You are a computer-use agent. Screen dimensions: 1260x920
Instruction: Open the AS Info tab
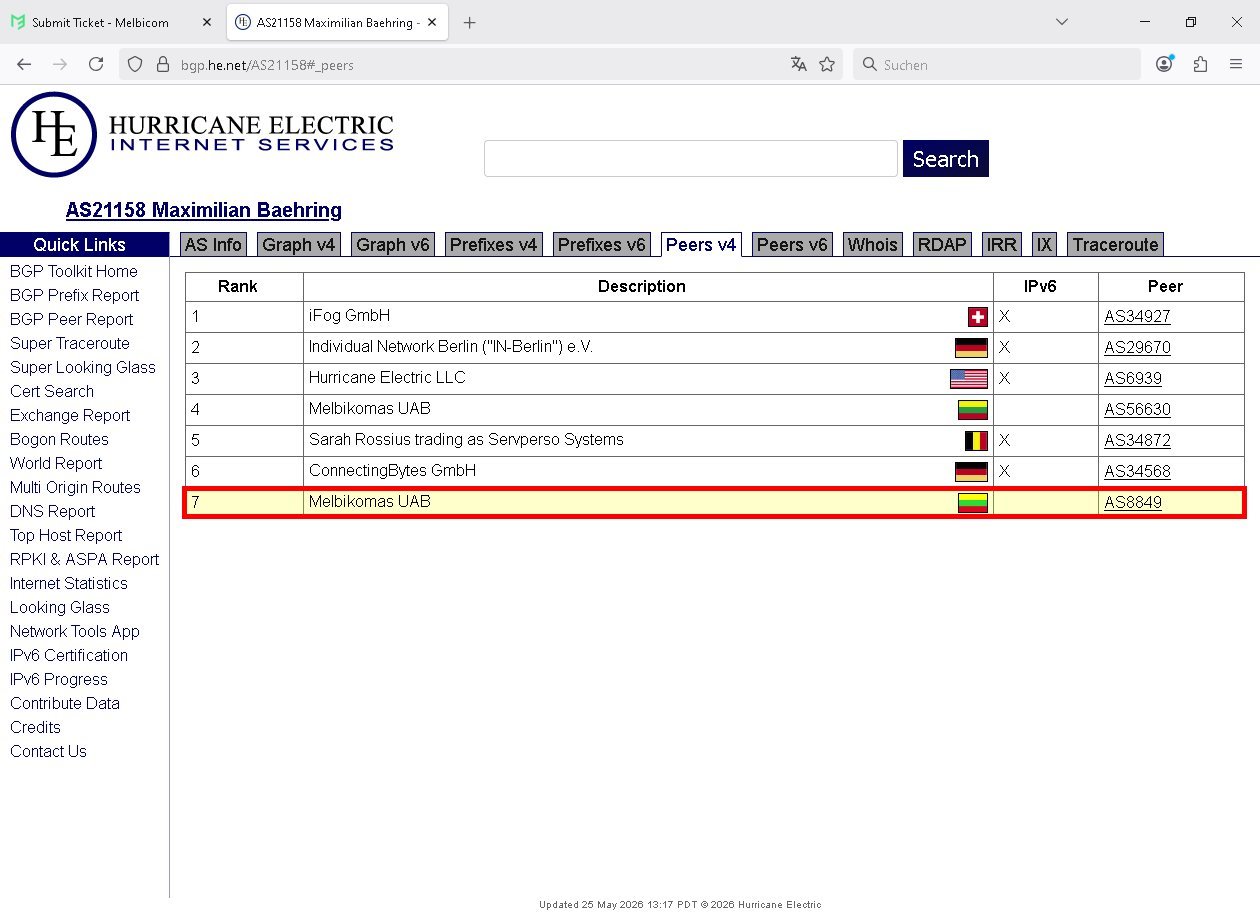point(213,245)
